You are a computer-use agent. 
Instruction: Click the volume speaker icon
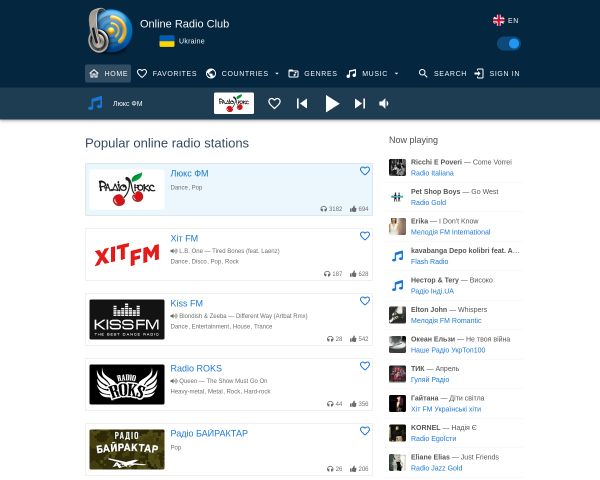(x=384, y=103)
